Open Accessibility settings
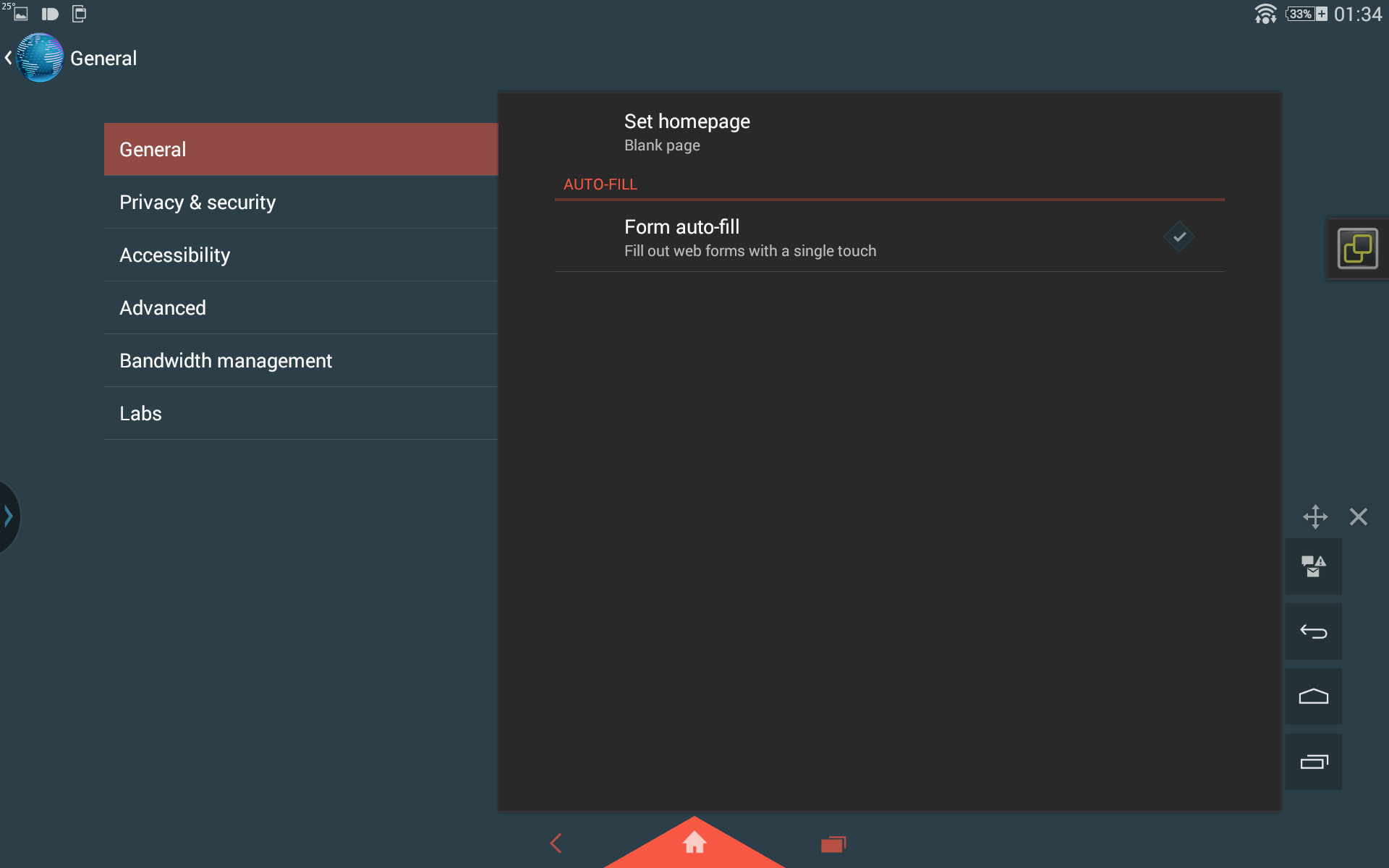Viewport: 1389px width, 868px height. [x=301, y=255]
